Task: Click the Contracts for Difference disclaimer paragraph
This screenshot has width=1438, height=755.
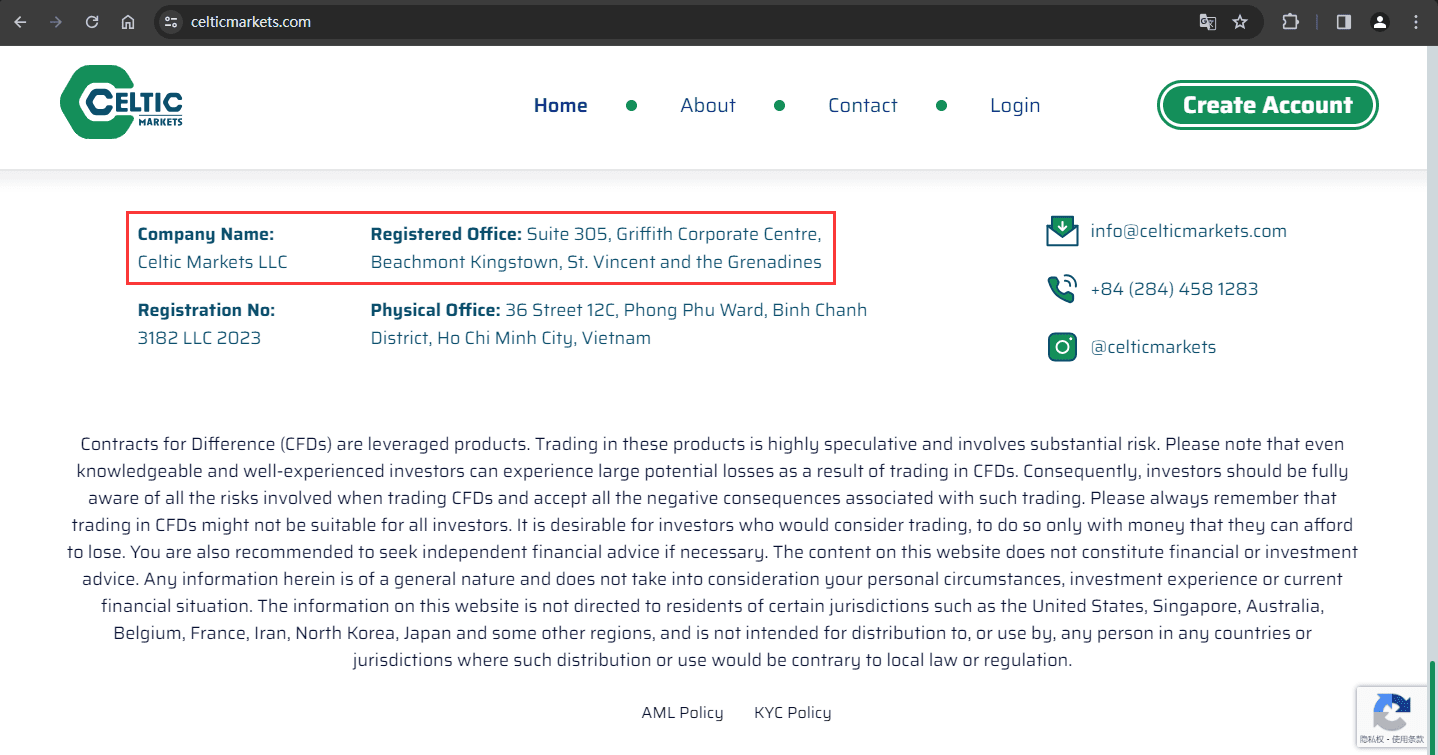Action: tap(712, 552)
